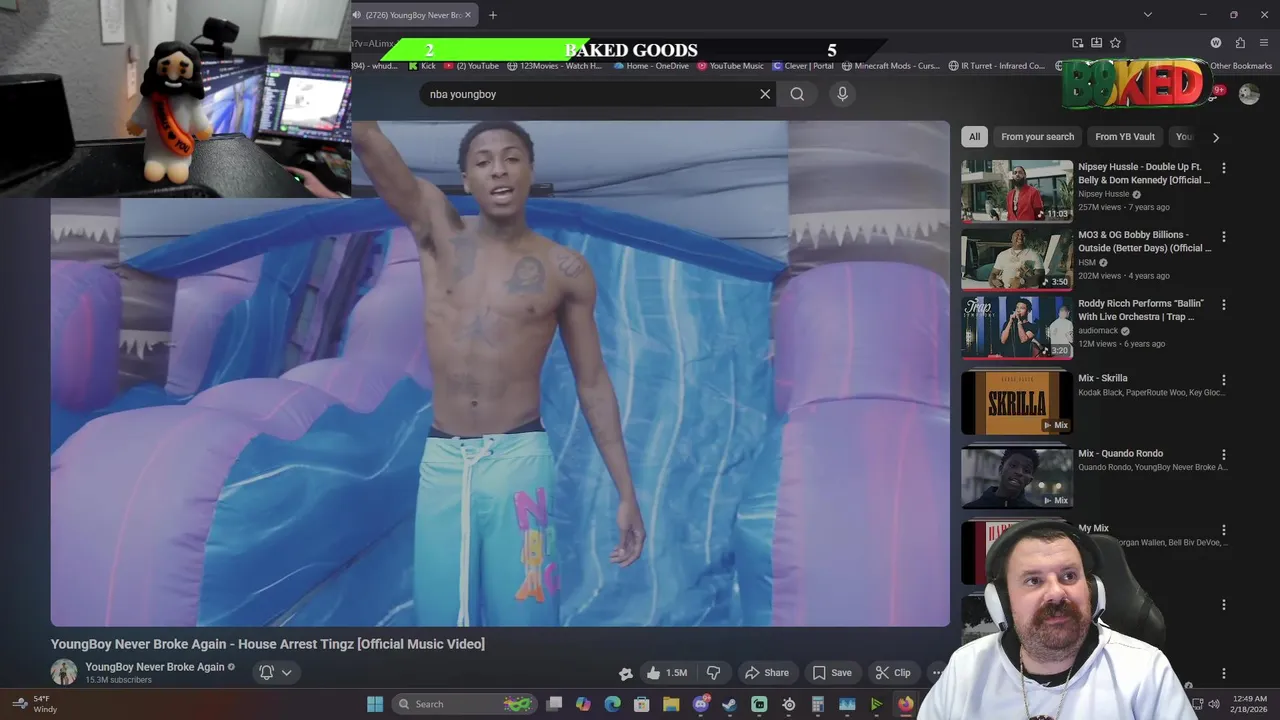Create a clip with the Clip button
This screenshot has width=1280, height=720.
[x=893, y=673]
